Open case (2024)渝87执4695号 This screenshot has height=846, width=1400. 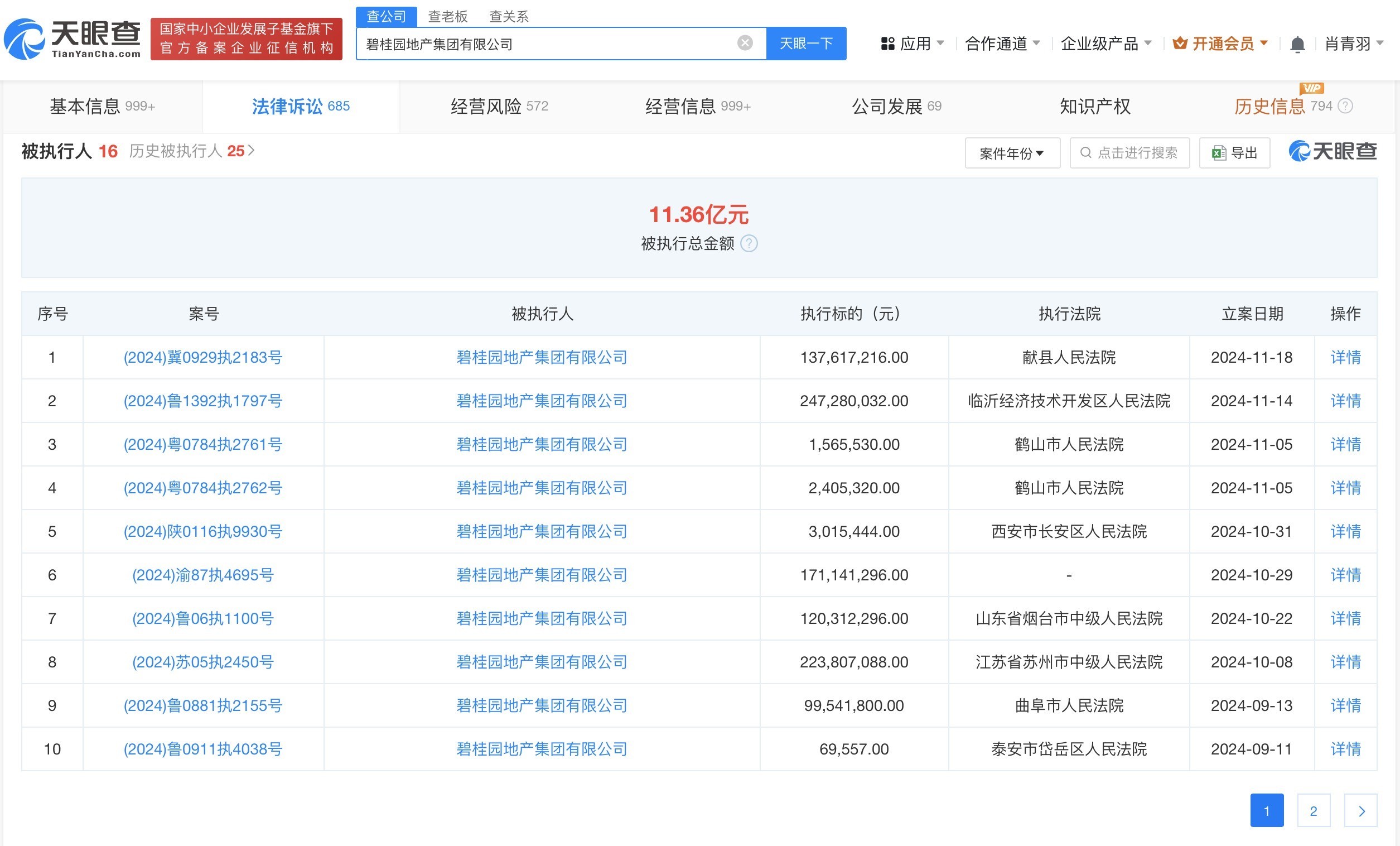pos(203,575)
